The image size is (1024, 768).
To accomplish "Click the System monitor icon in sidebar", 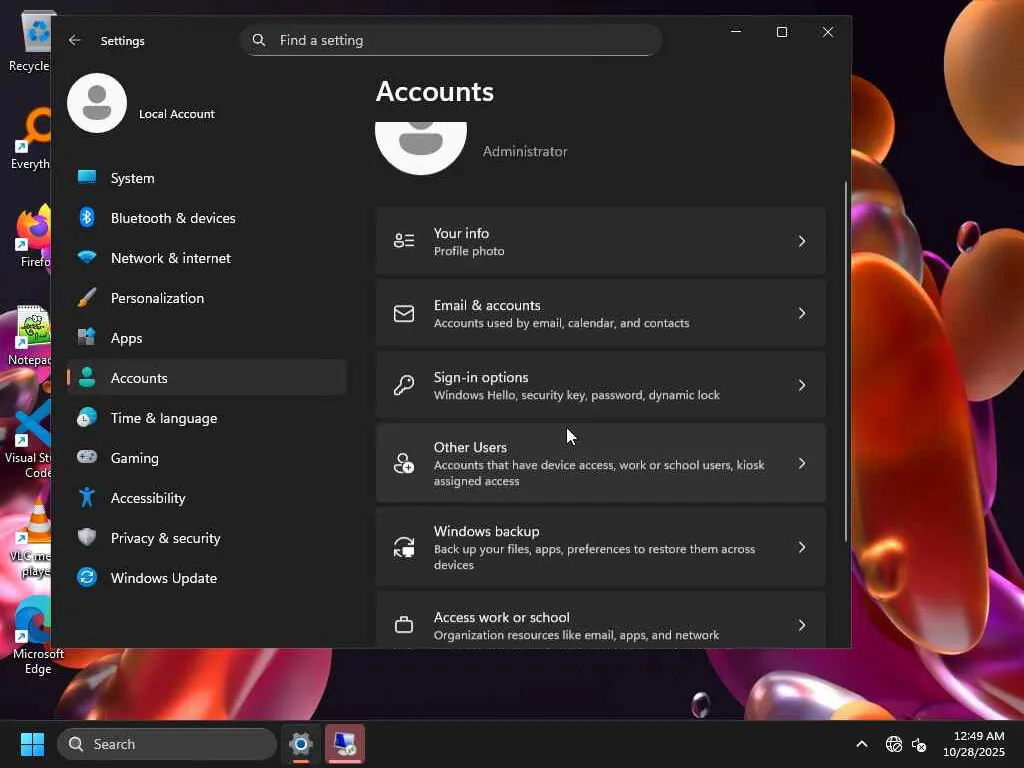I will point(87,178).
